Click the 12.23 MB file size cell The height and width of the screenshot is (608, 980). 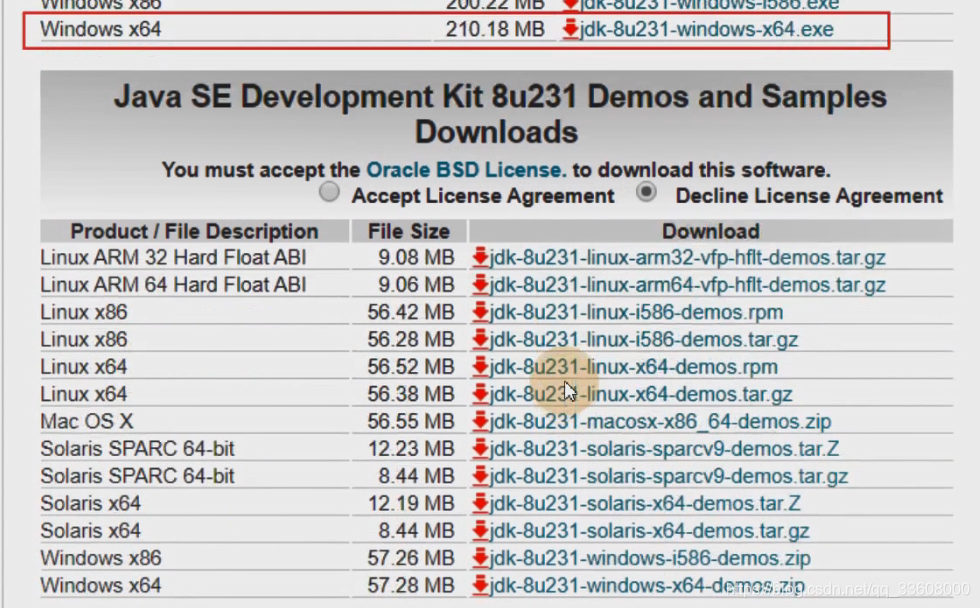411,448
